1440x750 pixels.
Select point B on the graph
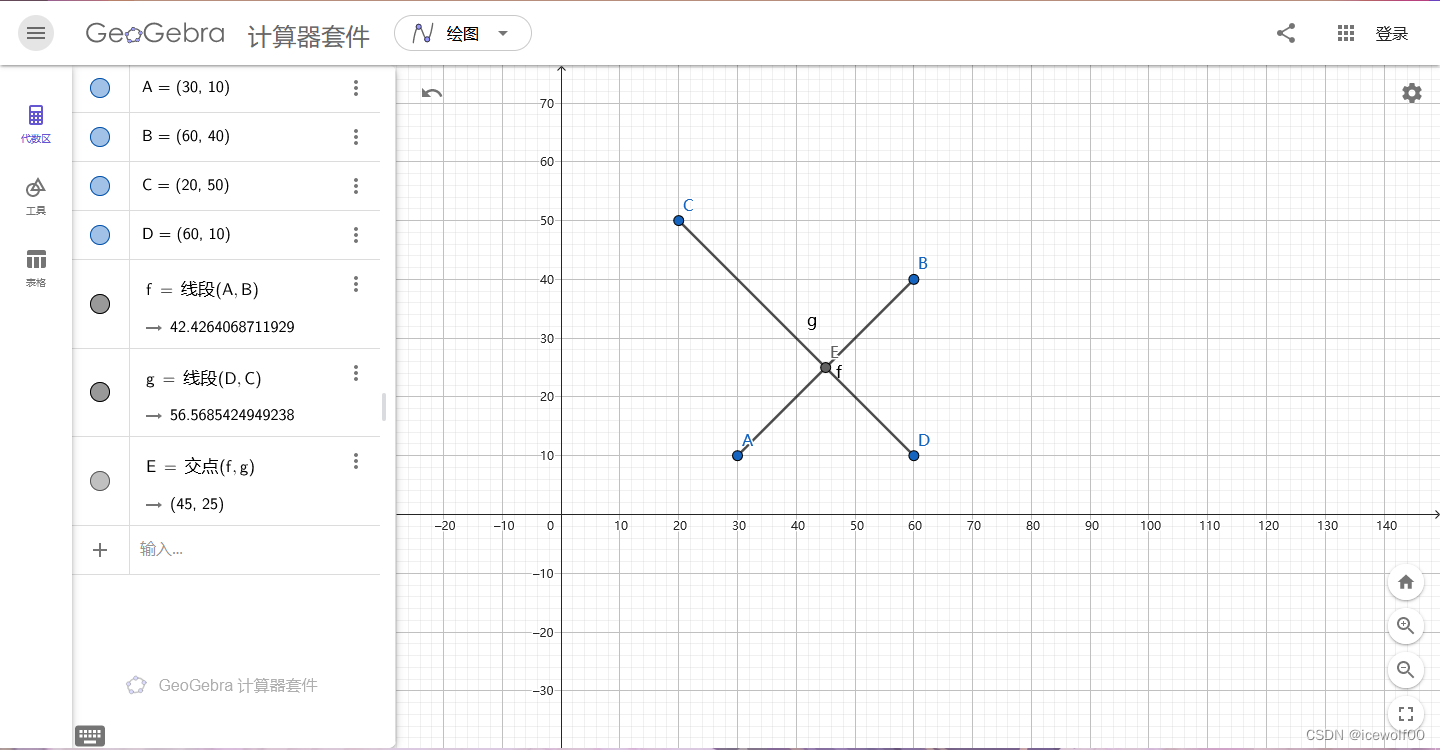point(914,279)
